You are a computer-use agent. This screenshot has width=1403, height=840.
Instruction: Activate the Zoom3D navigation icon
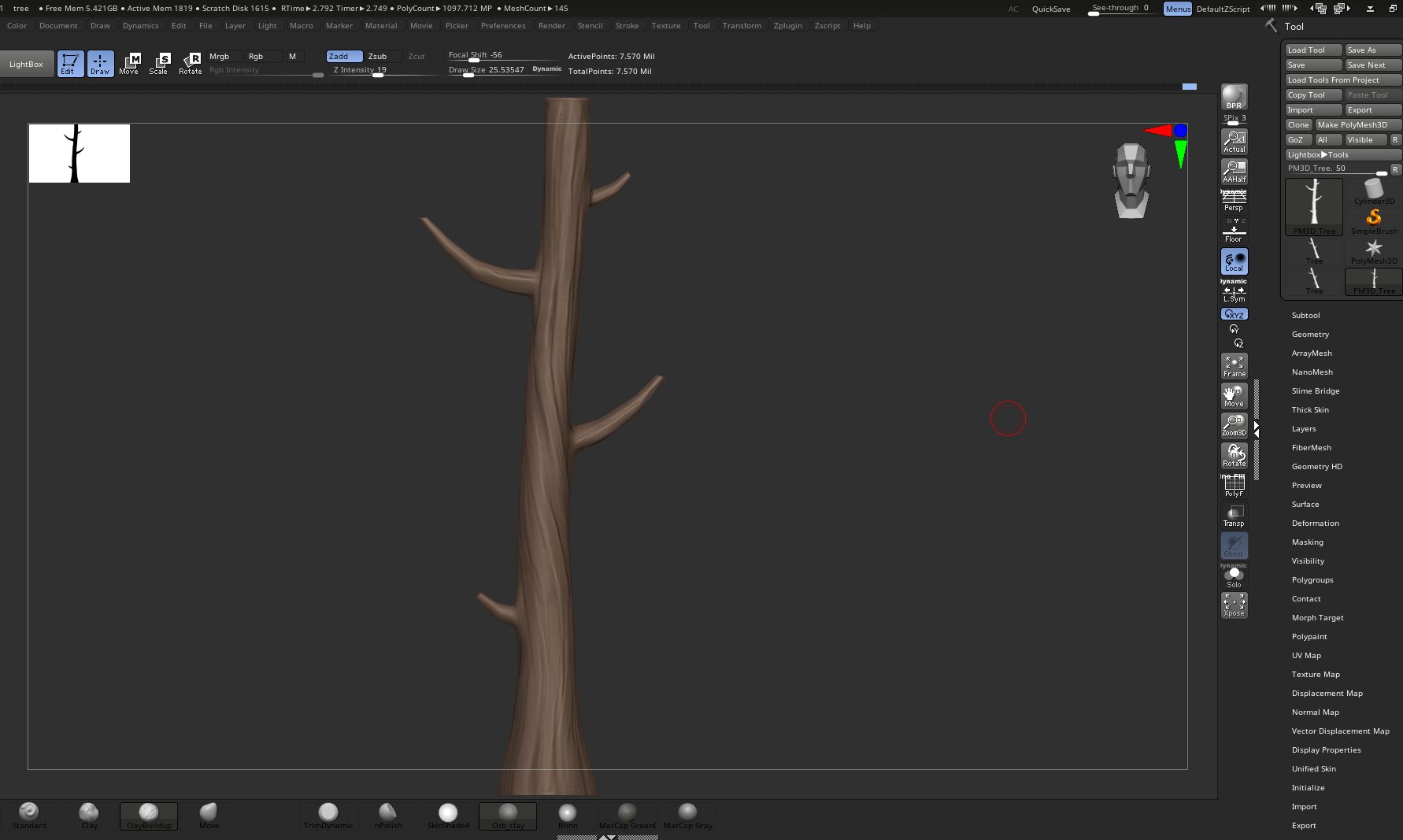pyautogui.click(x=1234, y=426)
